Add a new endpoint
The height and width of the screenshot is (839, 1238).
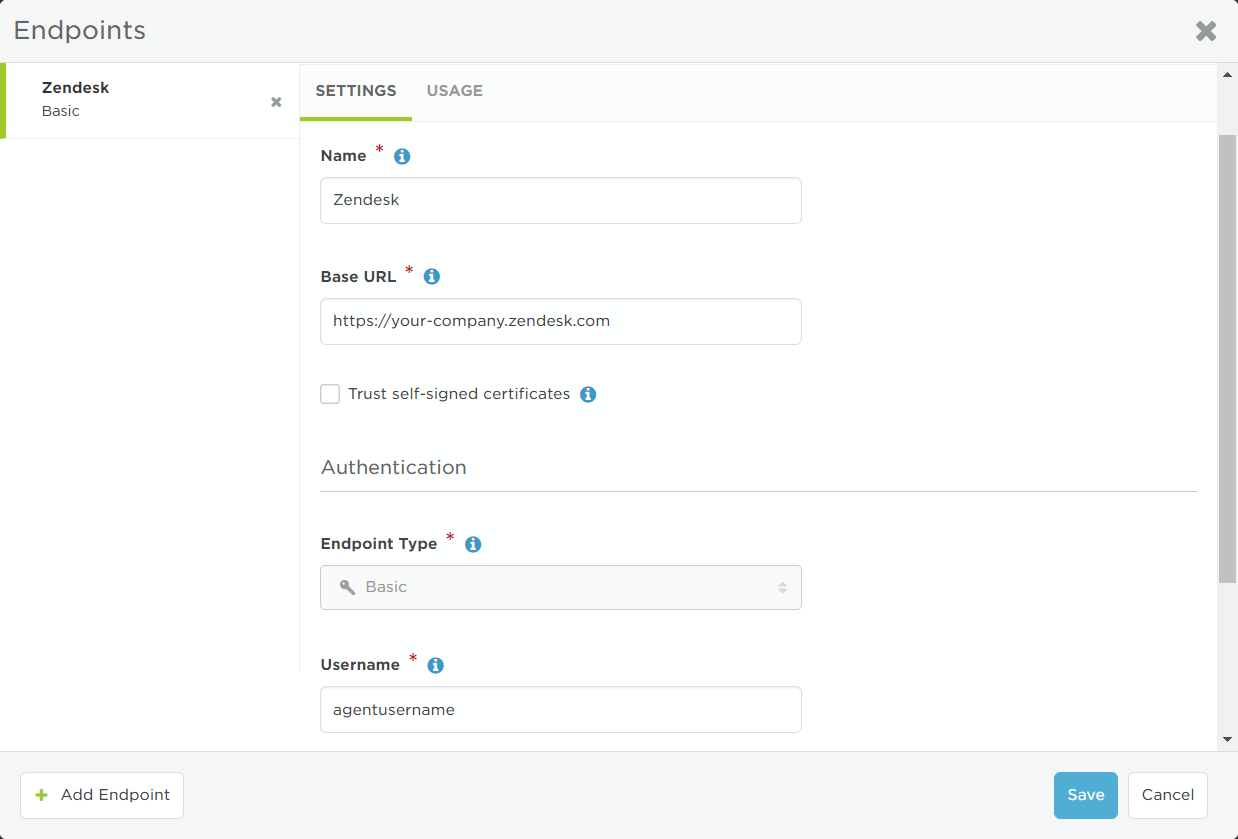101,795
